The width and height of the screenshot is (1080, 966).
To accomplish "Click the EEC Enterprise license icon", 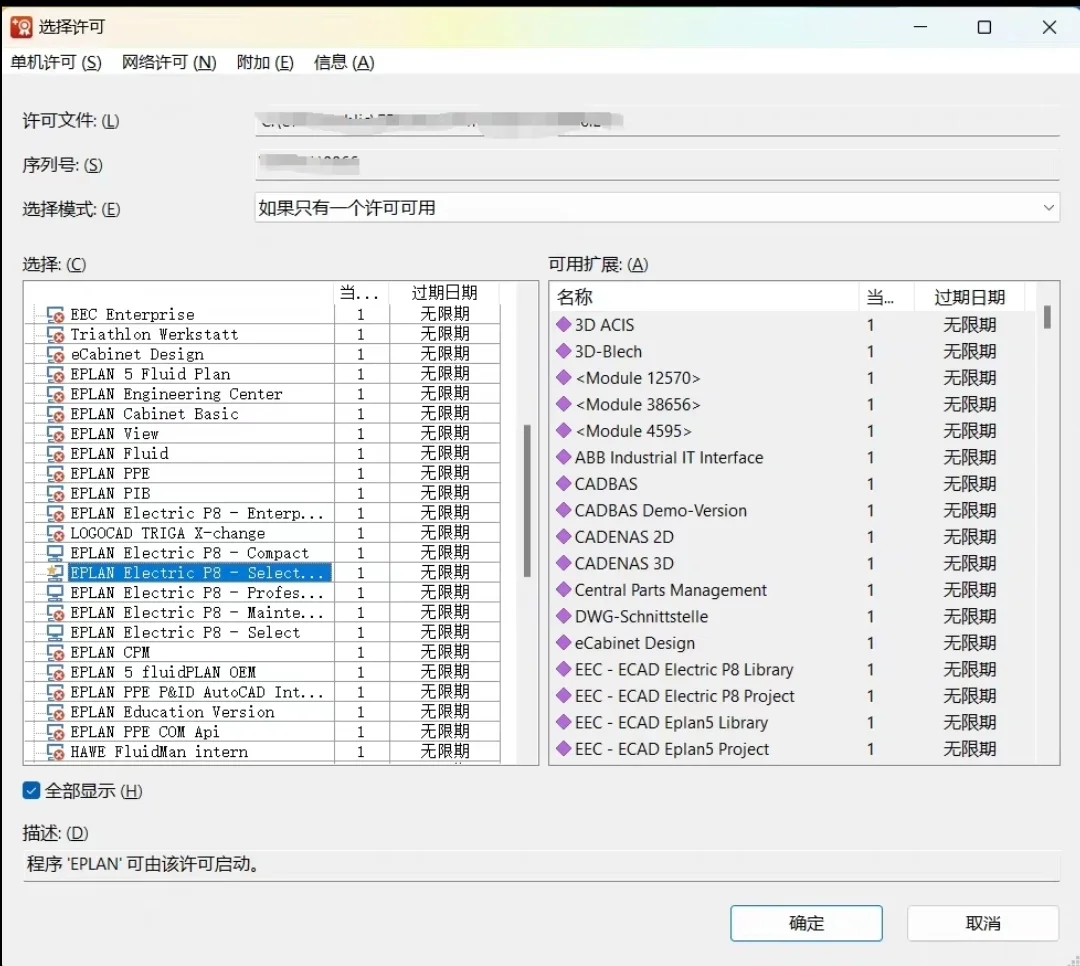I will pos(55,314).
